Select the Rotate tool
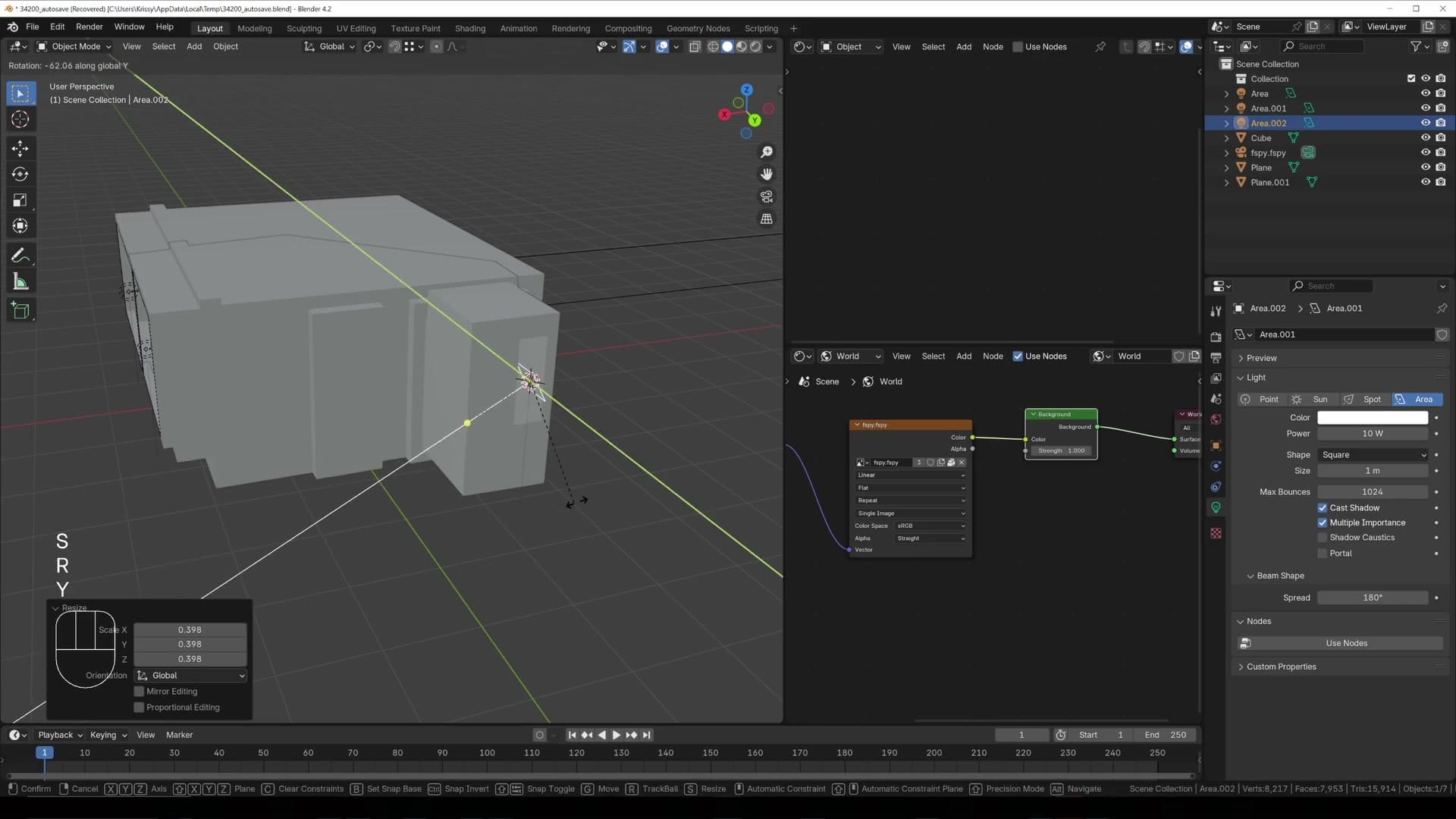1456x819 pixels. pyautogui.click(x=20, y=174)
